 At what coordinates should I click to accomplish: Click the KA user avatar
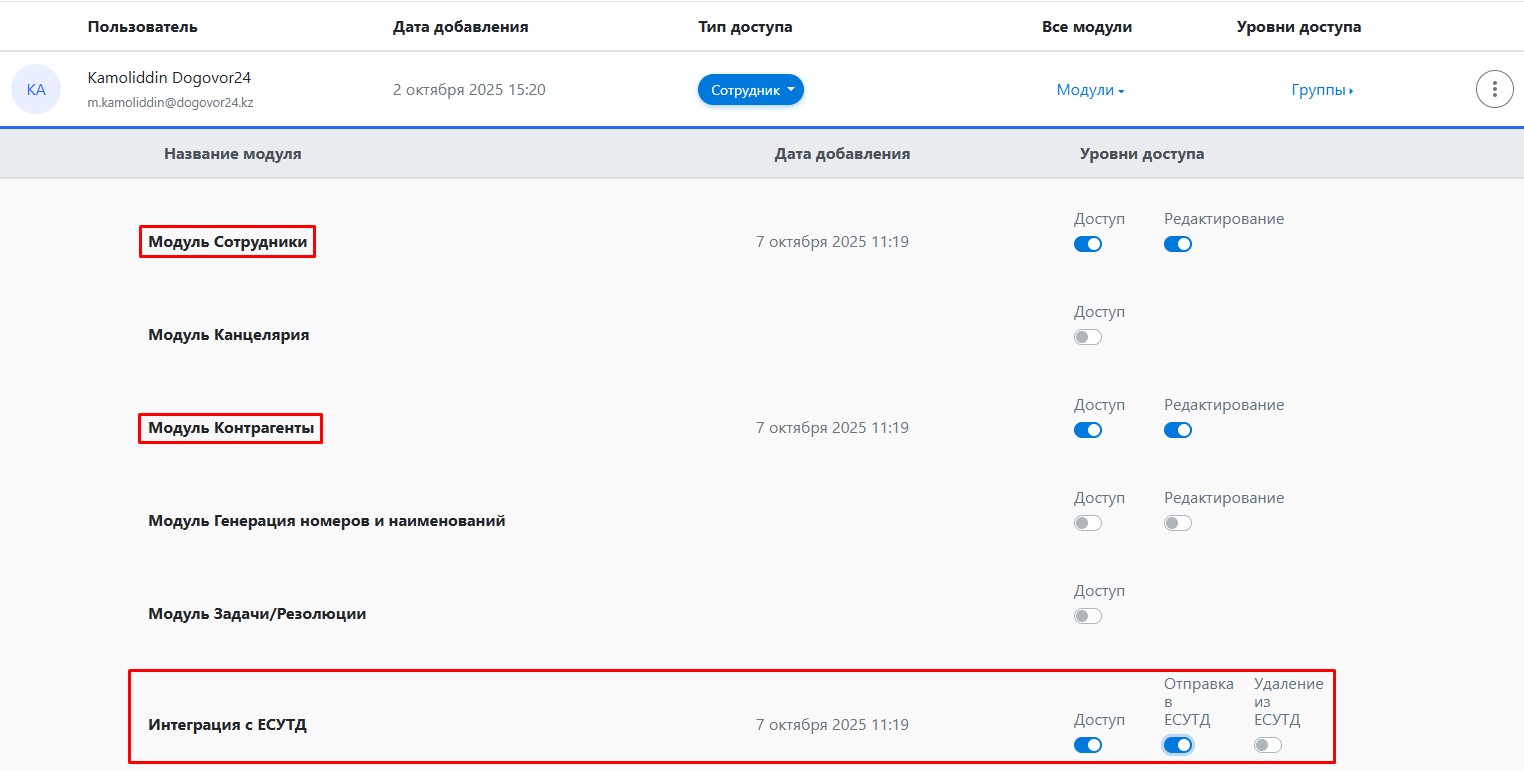click(36, 90)
